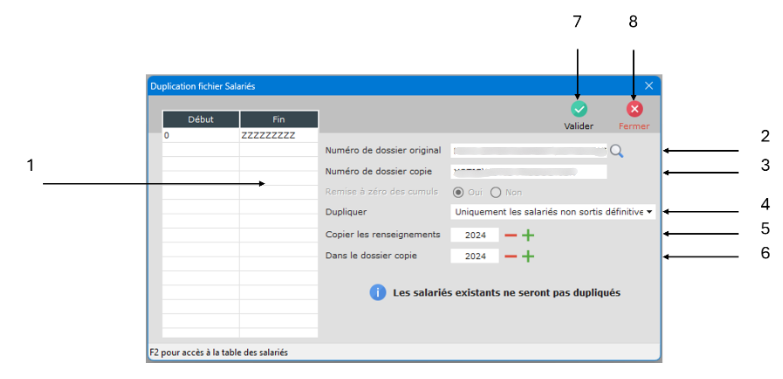Click the Début column header

pyautogui.click(x=201, y=119)
